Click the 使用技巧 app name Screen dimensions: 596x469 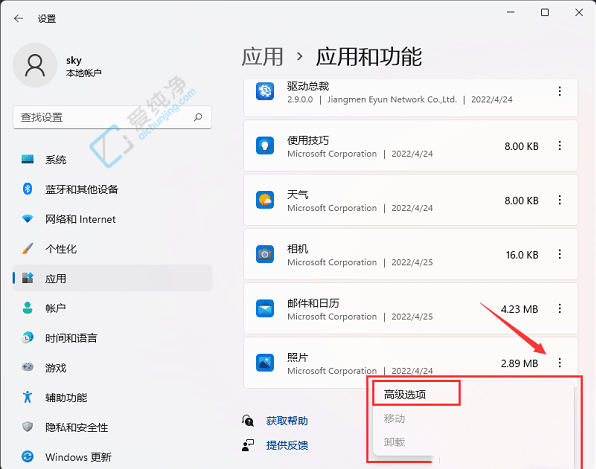point(308,140)
